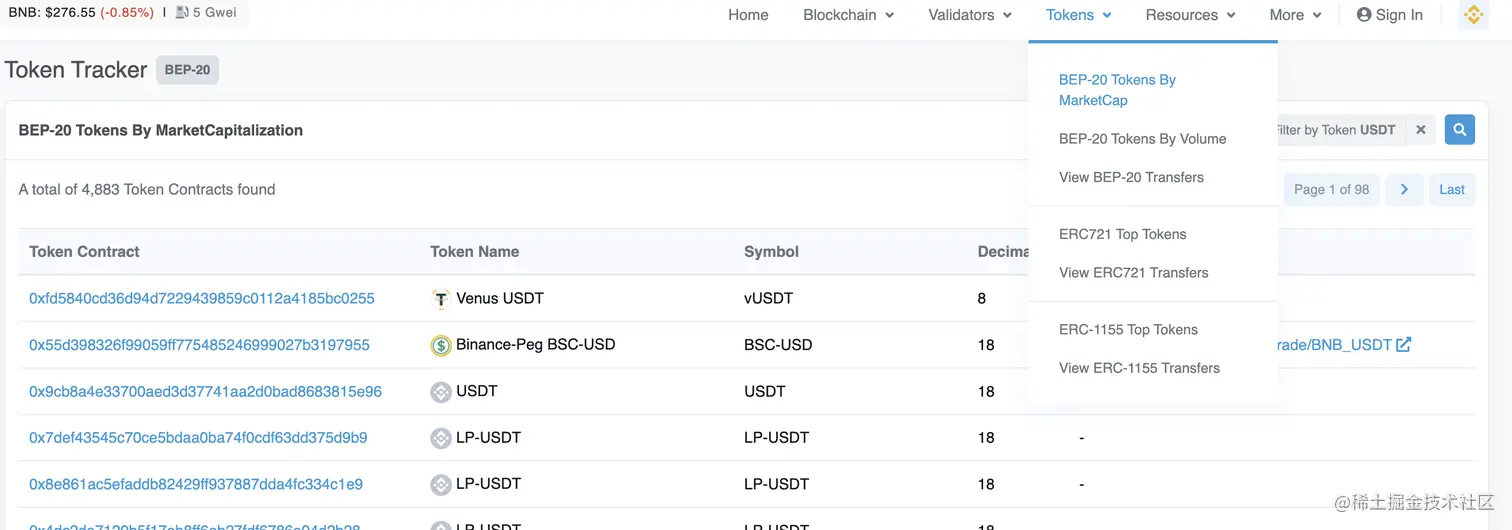Open contract 0x55d398326f99059ff775485246999027b3197955
The width and height of the screenshot is (1512, 530).
click(199, 345)
